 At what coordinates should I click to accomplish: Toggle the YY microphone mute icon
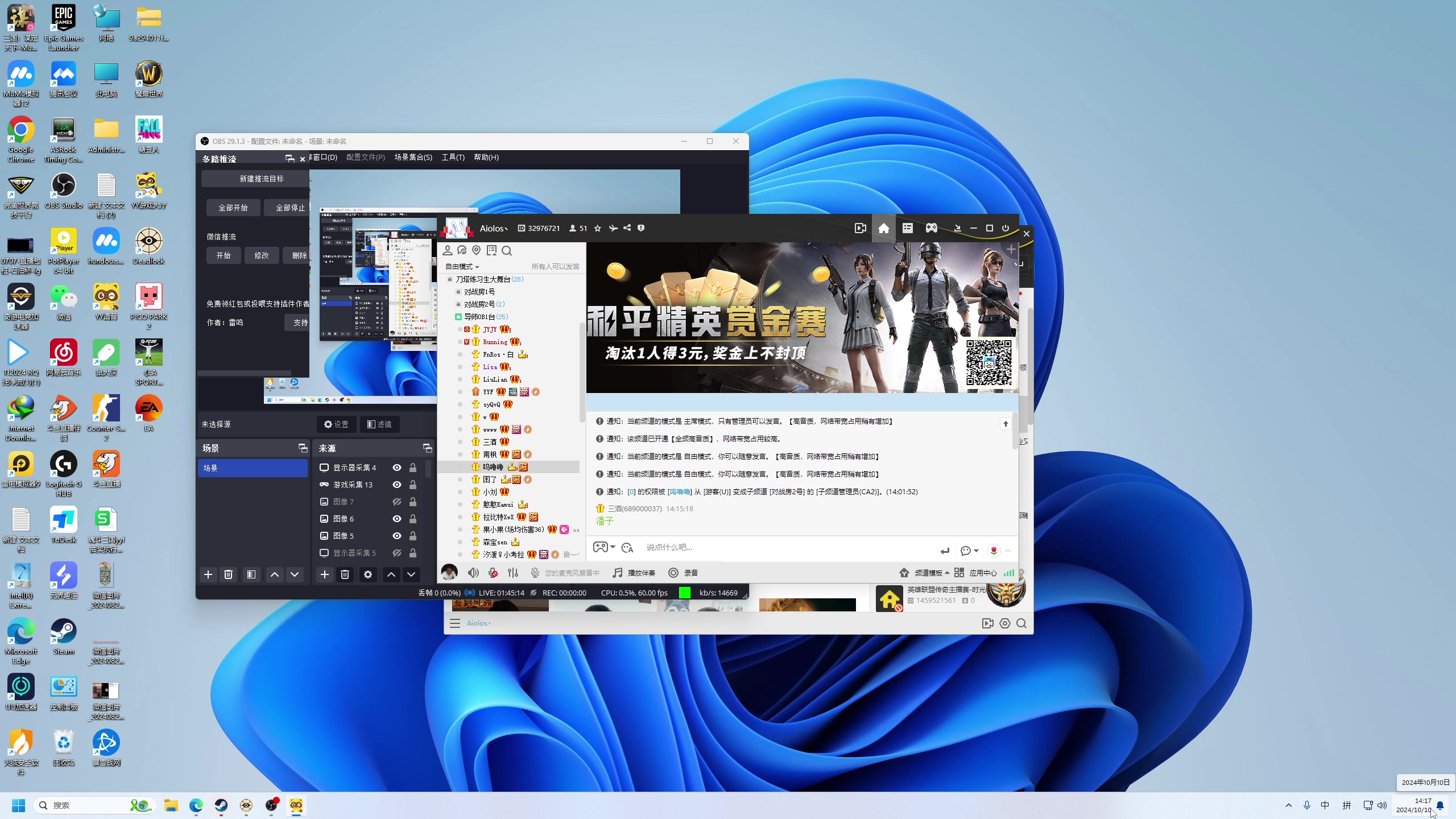tap(493, 573)
